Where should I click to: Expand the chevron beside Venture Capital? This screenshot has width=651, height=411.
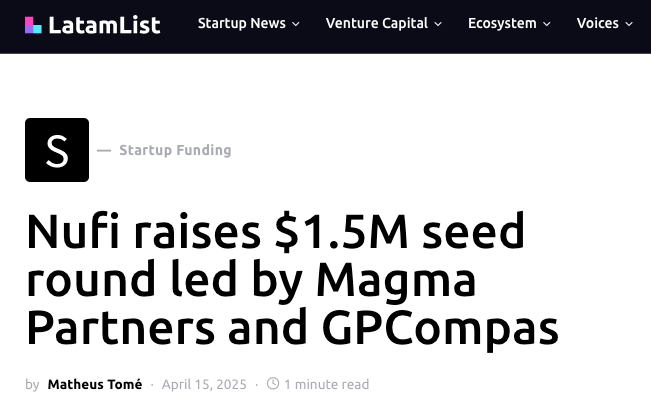(438, 24)
